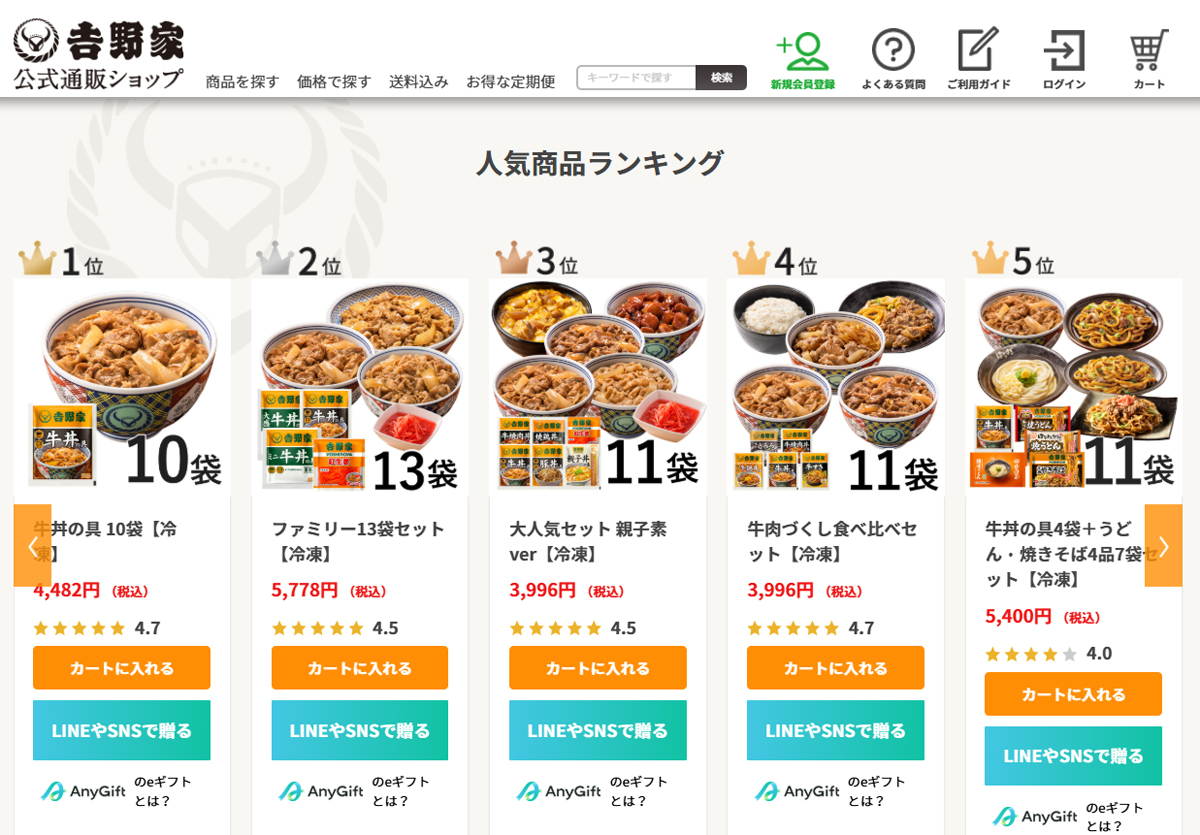Select the お得な定期便 menu item
The height and width of the screenshot is (835, 1200).
click(510, 81)
